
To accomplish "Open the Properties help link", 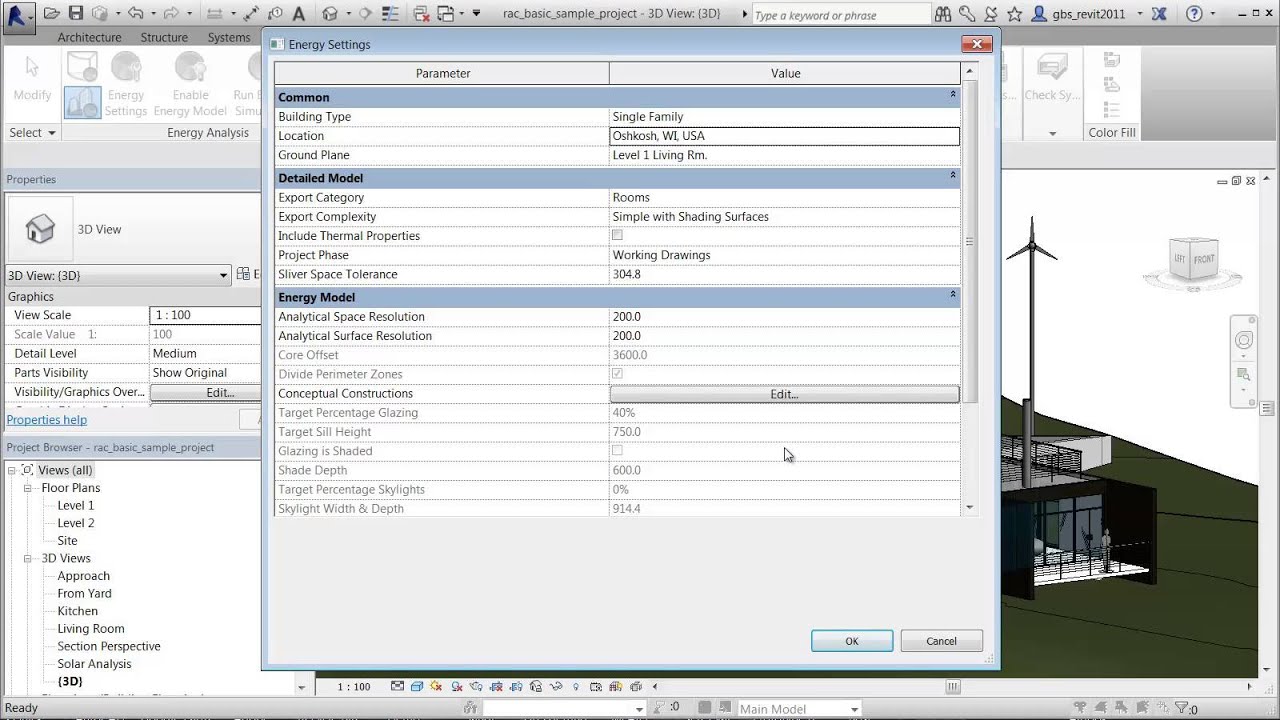I will click(x=46, y=419).
